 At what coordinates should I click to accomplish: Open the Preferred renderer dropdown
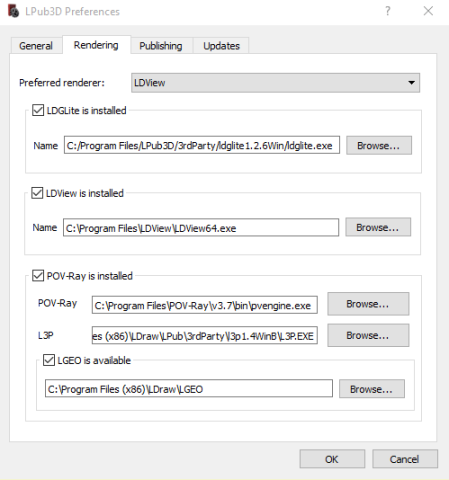point(275,83)
